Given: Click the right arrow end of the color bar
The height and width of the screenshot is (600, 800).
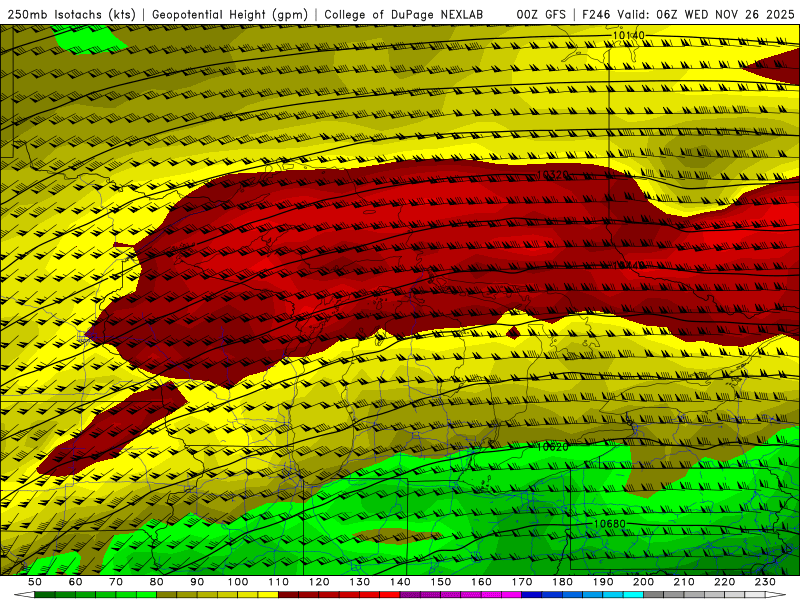Looking at the screenshot, I should click(x=776, y=595).
